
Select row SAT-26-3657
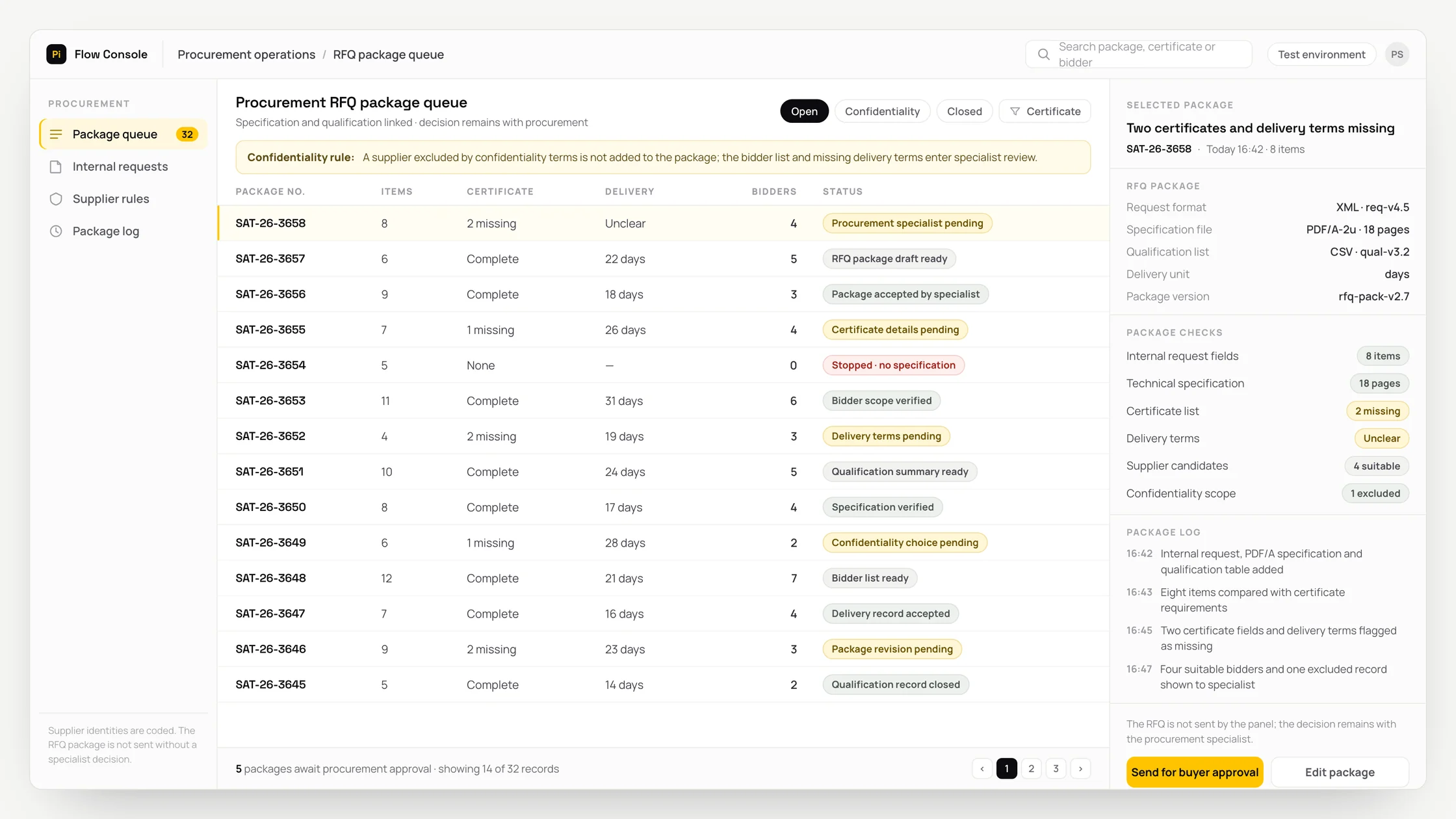[663, 259]
